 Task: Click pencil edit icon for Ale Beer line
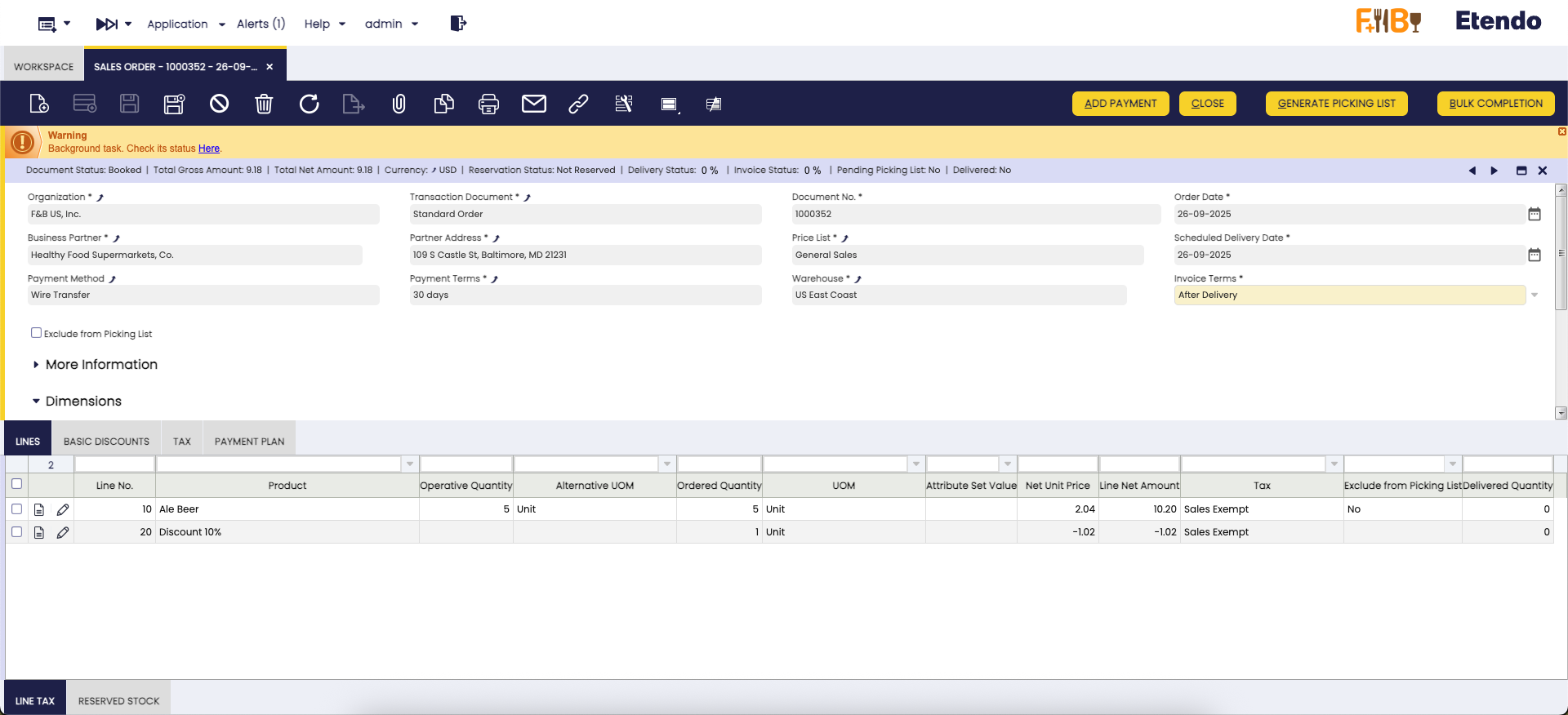[x=63, y=509]
